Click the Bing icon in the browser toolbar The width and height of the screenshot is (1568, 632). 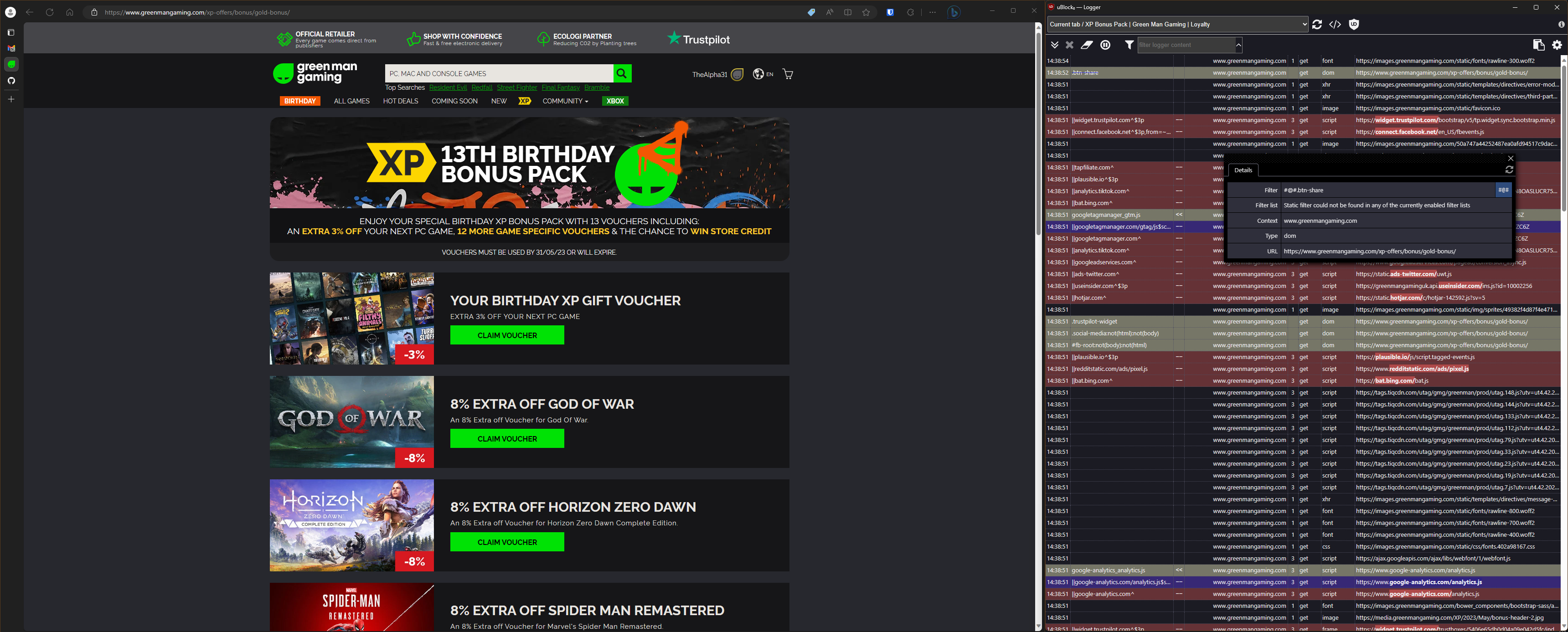954,11
